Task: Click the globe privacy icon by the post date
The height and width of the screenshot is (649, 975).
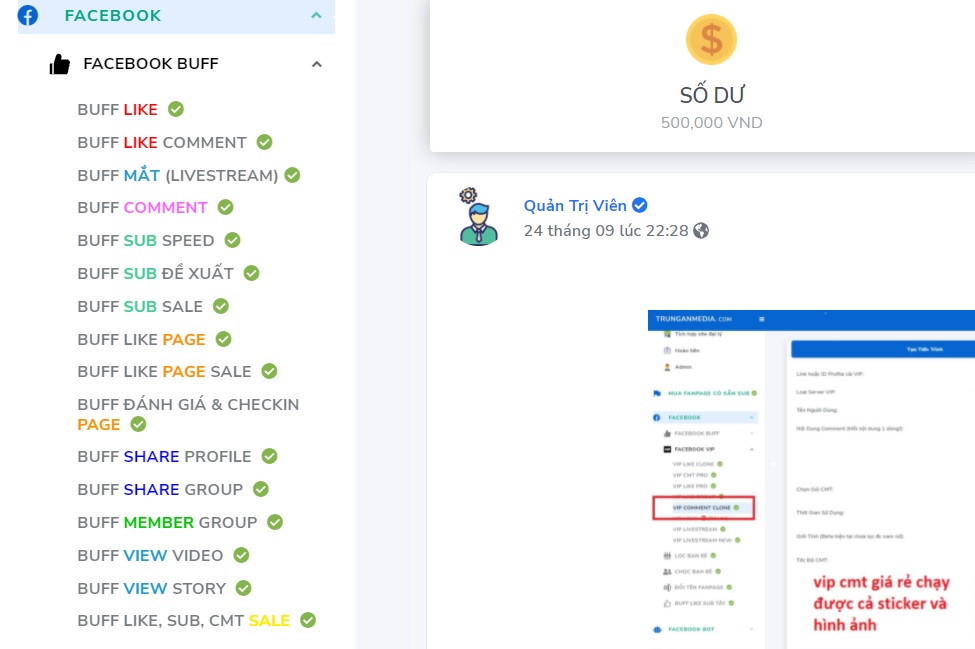Action: pos(701,231)
